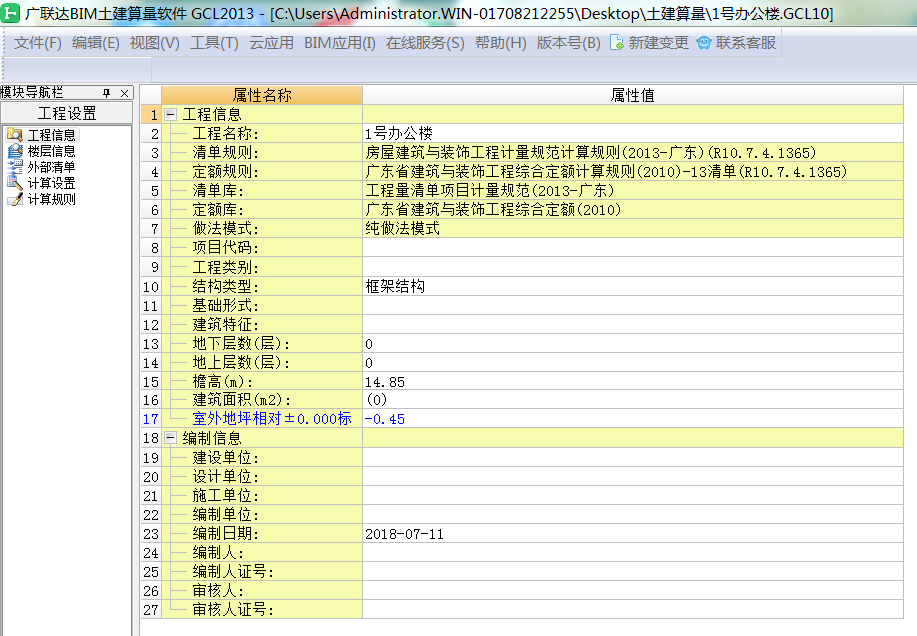This screenshot has height=636, width=917.
Task: Edit the 檐高(m) value 14.85
Action: click(x=633, y=382)
